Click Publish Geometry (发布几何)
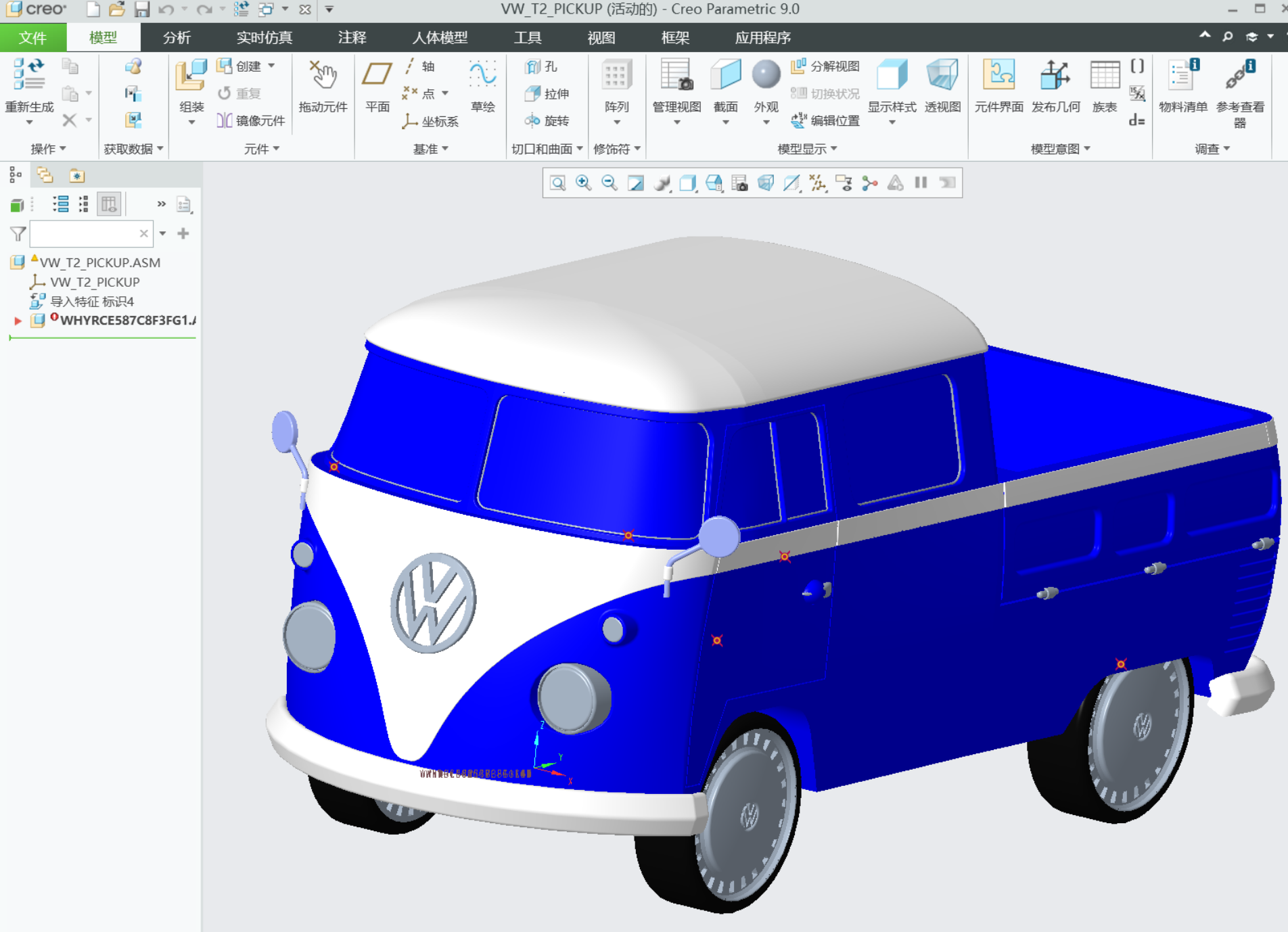Screen dimensions: 1288x932 click(1055, 74)
